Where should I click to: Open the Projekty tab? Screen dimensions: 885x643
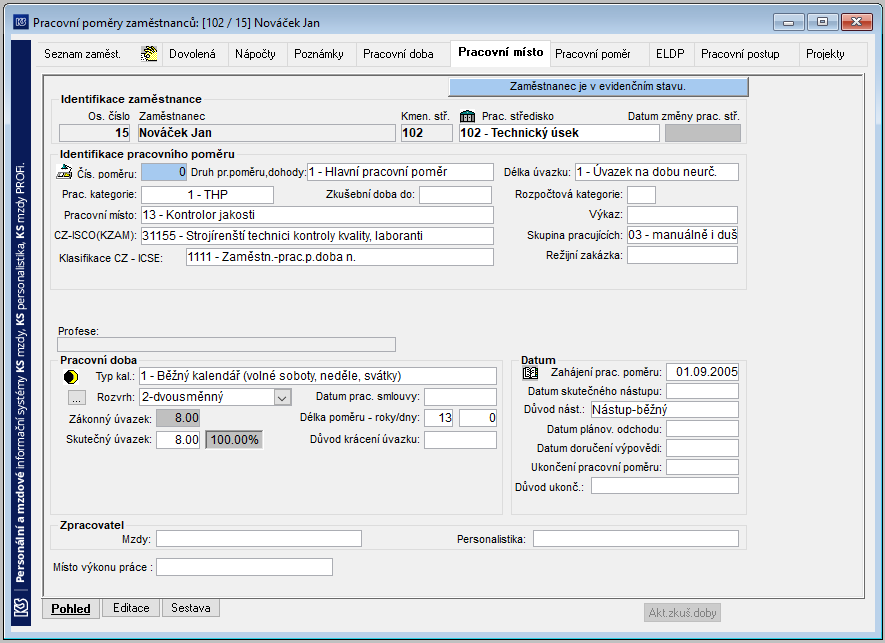pyautogui.click(x=825, y=54)
